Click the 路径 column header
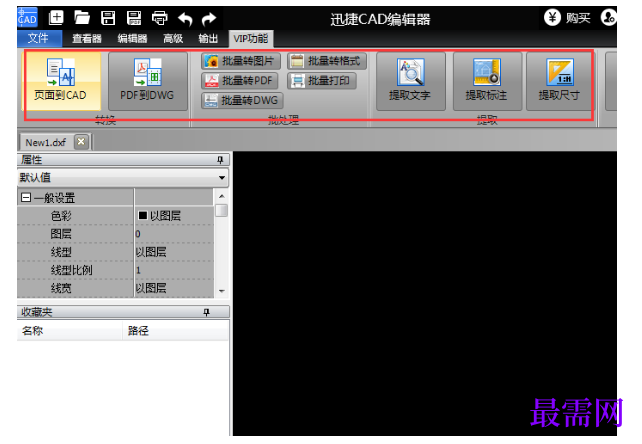Image resolution: width=642 pixels, height=444 pixels. 176,331
